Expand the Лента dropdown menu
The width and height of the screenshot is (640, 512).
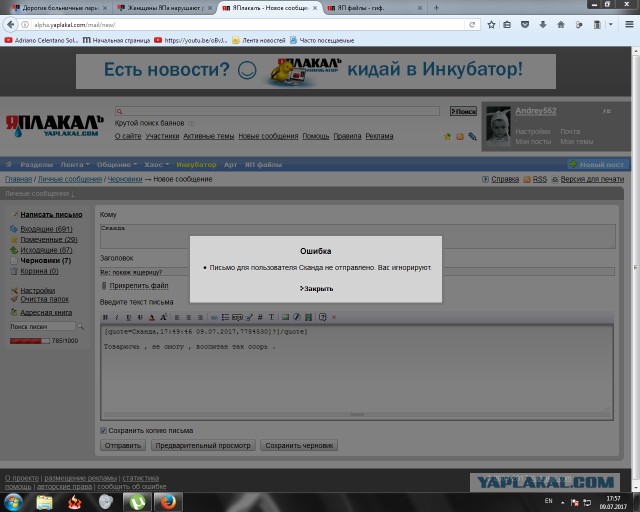75,165
